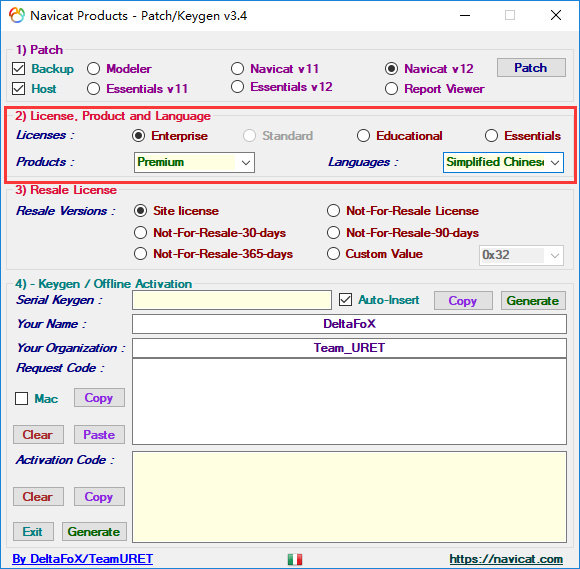Select Site license resale option
This screenshot has height=569, width=580.
(x=141, y=211)
